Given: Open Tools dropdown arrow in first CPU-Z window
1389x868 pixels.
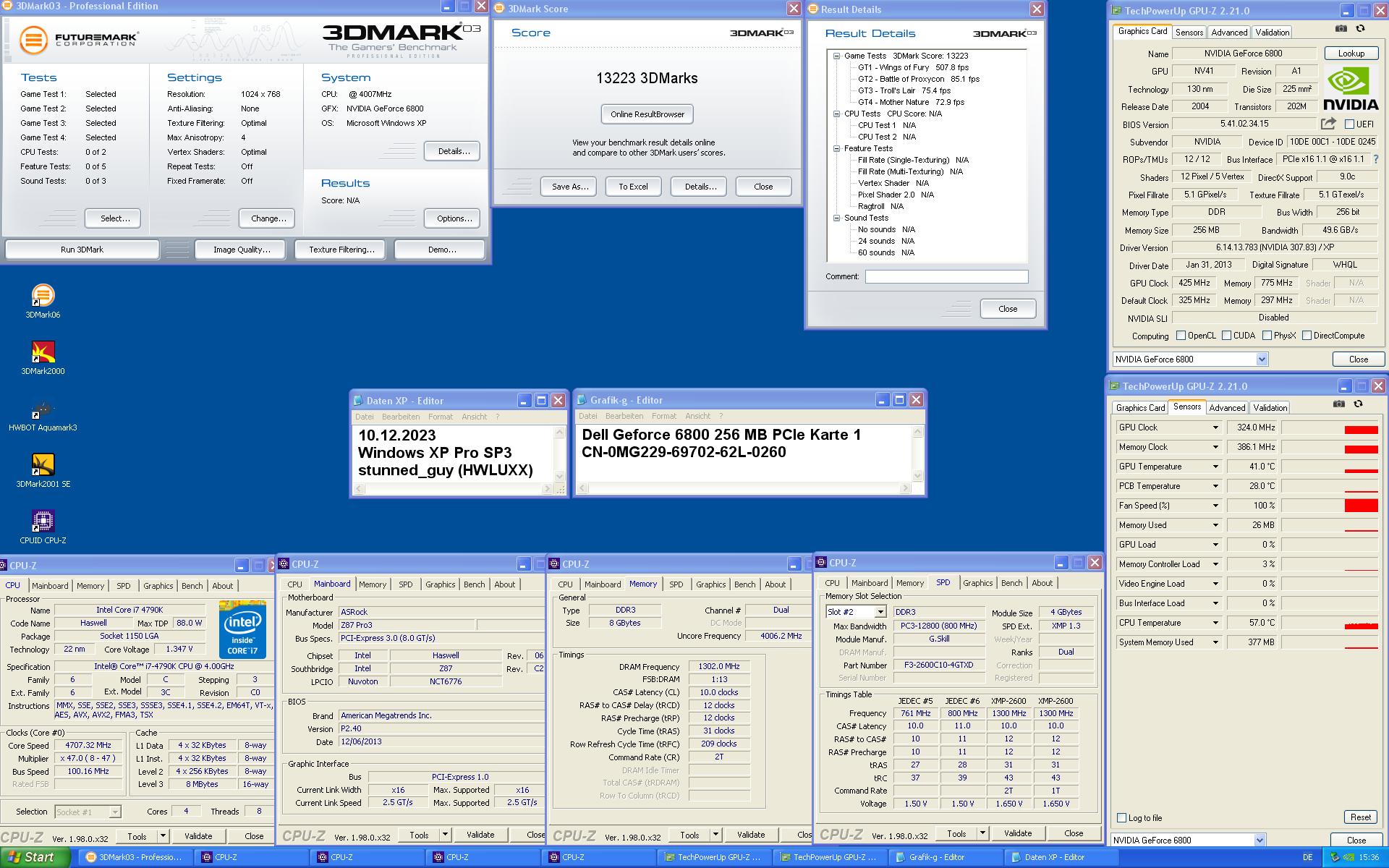Looking at the screenshot, I should (x=163, y=836).
